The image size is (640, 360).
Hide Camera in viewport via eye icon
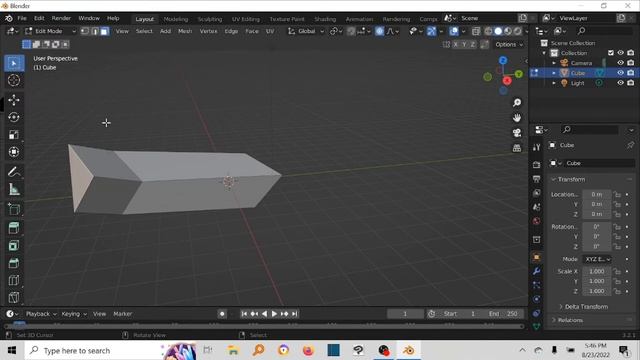coord(620,63)
